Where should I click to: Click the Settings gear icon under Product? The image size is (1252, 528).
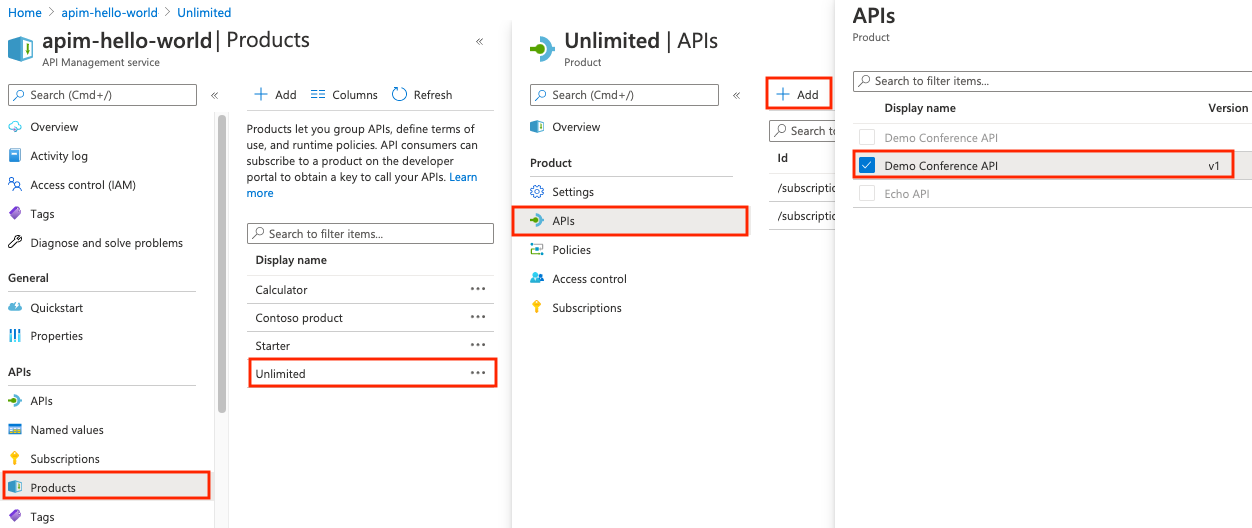[x=537, y=192]
